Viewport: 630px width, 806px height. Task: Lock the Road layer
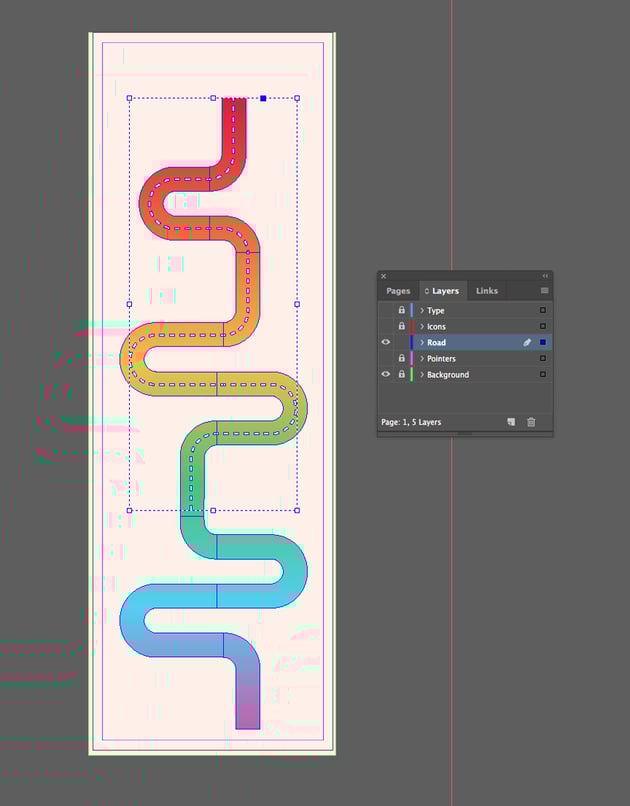point(401,342)
